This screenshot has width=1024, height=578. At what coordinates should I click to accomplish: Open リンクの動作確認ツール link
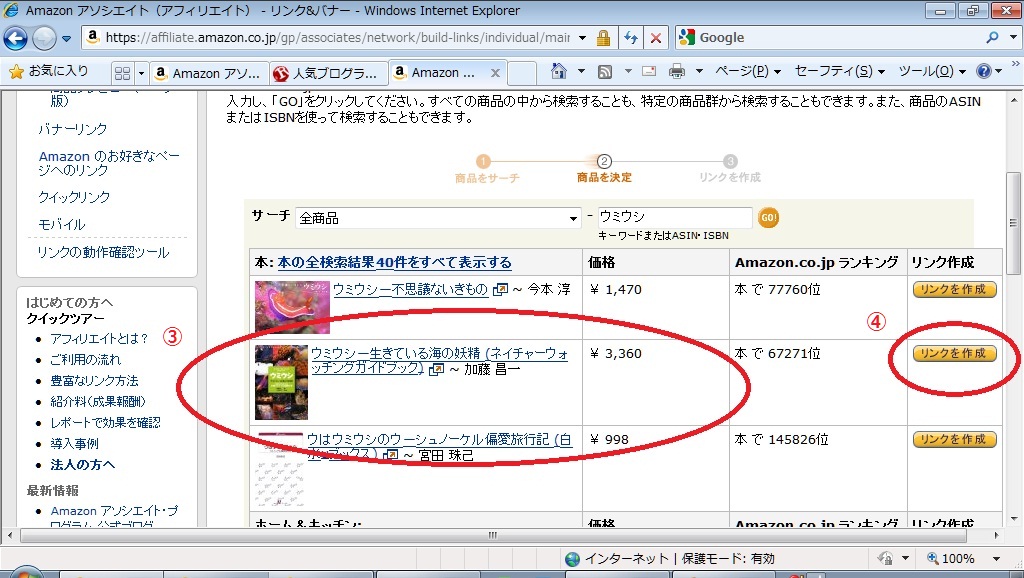pos(103,252)
